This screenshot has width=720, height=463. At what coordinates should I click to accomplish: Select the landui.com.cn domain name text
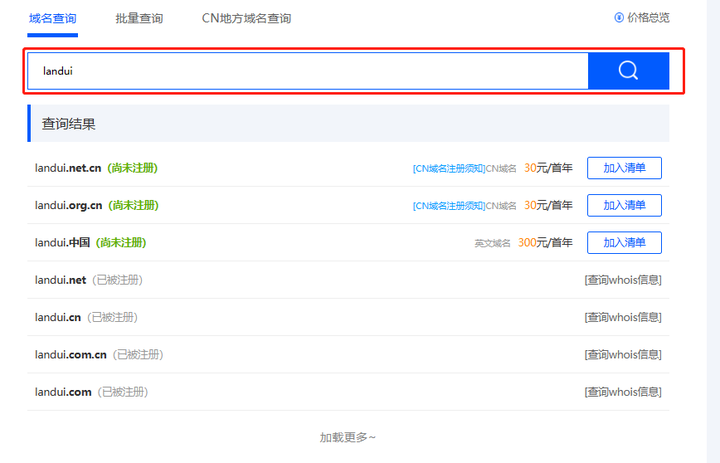pos(71,355)
